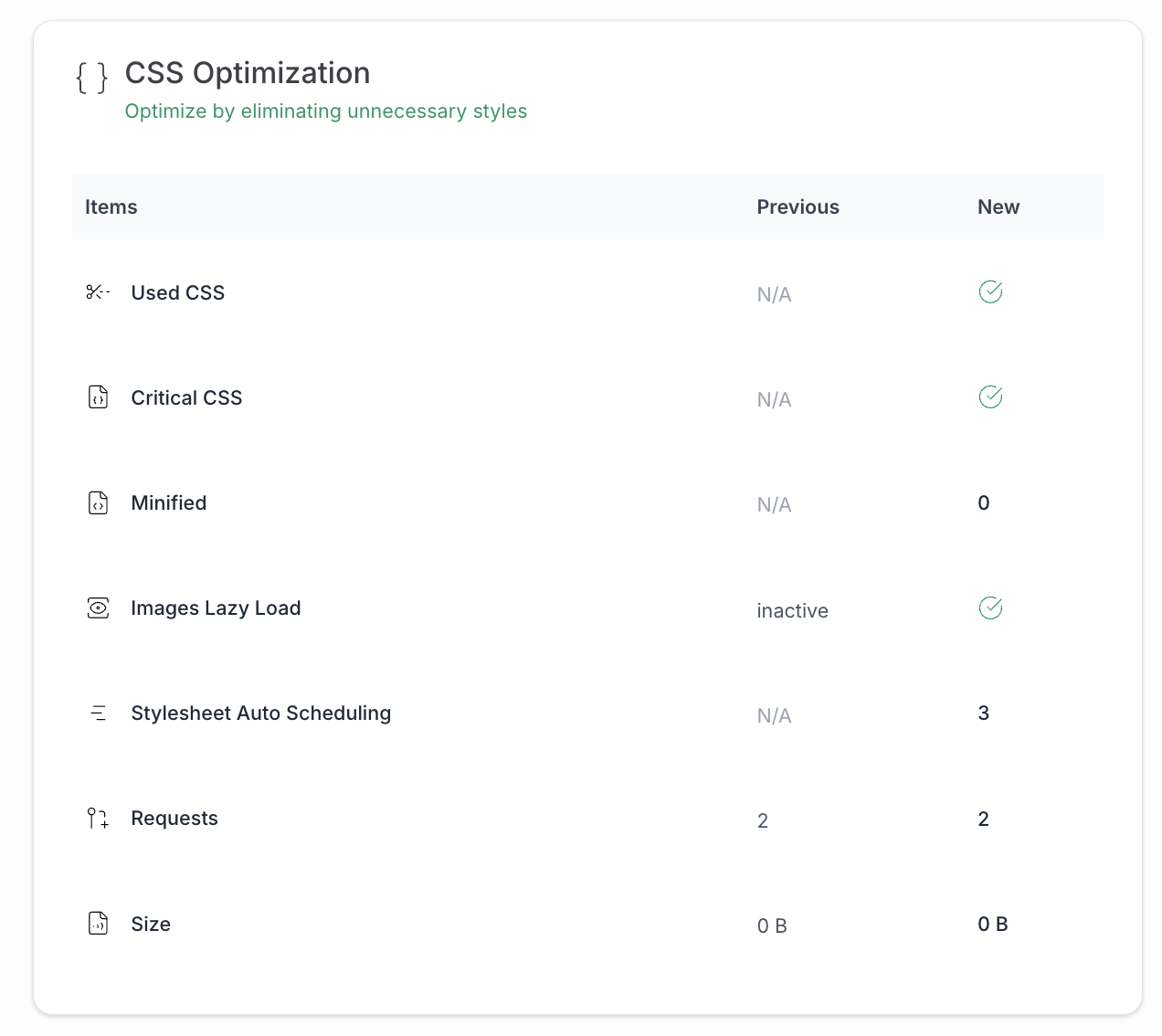Click the subtitle 'Optimize by eliminating unnecessary styles'

click(326, 111)
